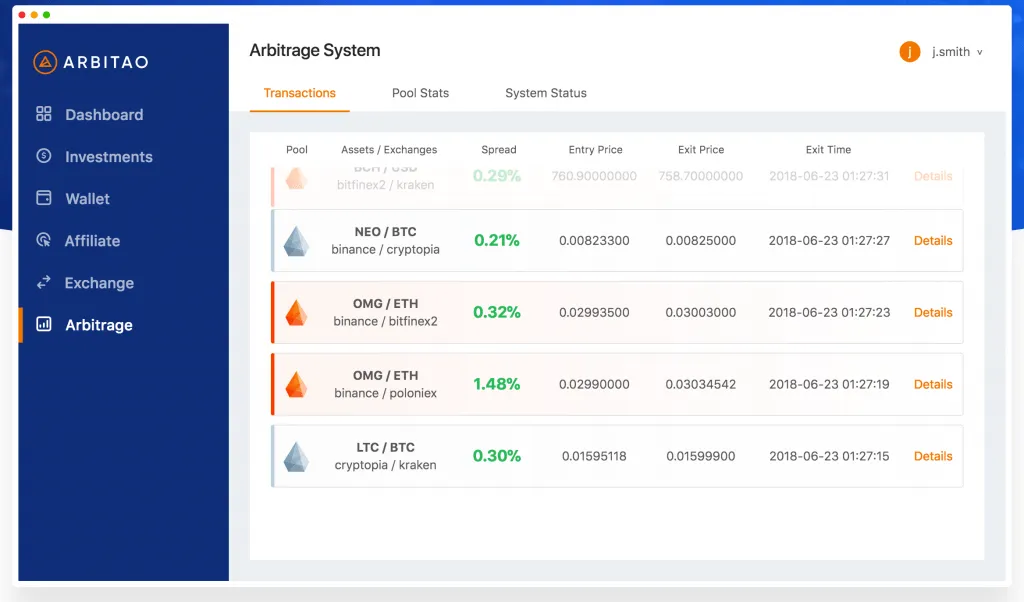View Details for OMG / ETH bitfinex2 row
1024x602 pixels.
tap(932, 313)
